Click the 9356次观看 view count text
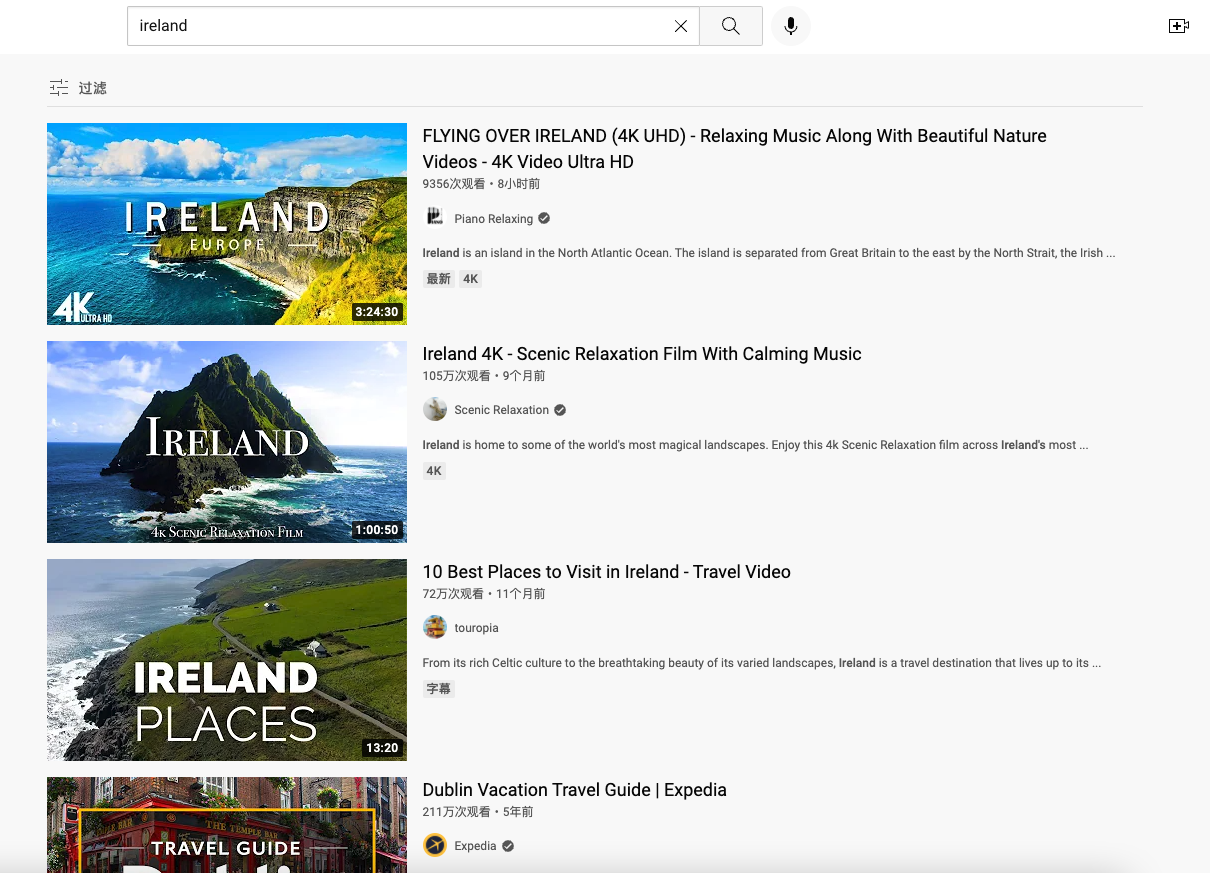The width and height of the screenshot is (1210, 873). (454, 184)
